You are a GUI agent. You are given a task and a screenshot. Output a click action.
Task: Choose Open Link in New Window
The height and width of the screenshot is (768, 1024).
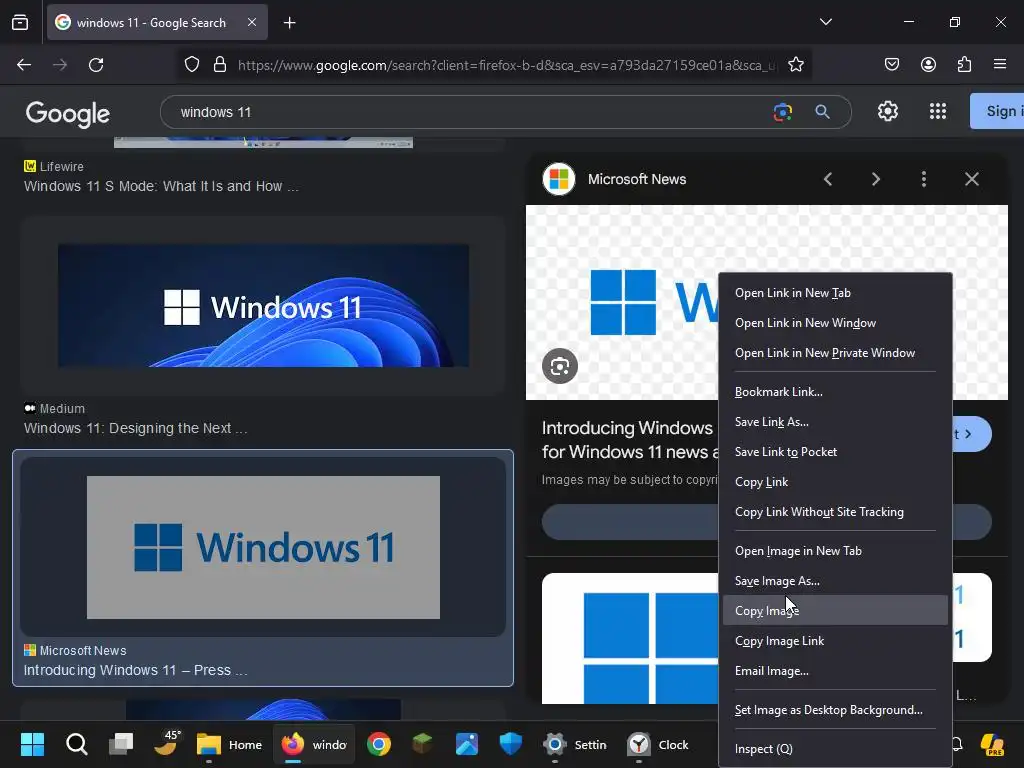tap(835, 323)
